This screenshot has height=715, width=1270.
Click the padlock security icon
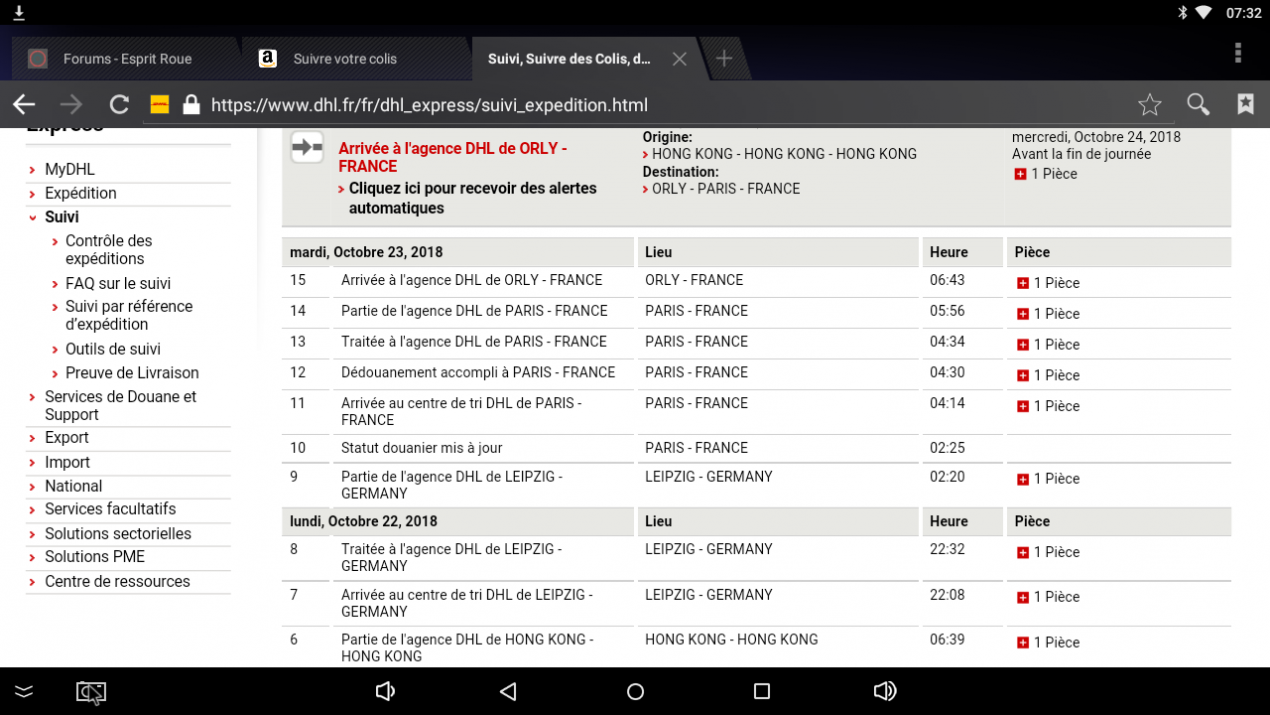191,105
